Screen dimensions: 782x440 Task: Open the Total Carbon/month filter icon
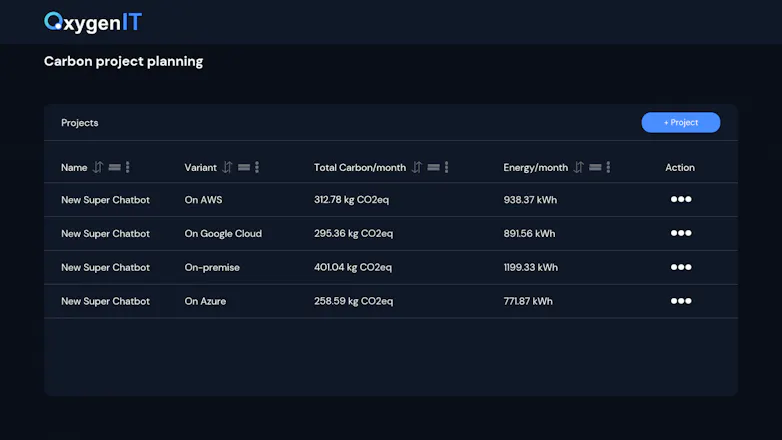point(433,167)
